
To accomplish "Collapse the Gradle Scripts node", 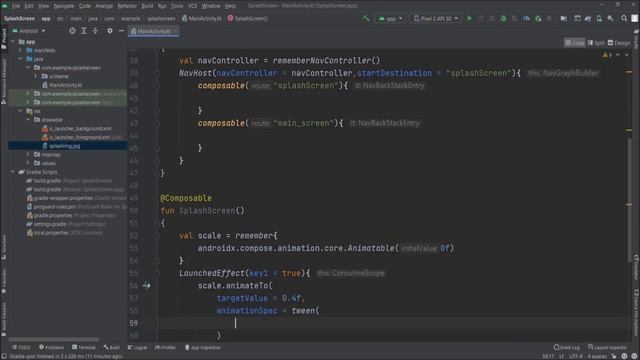I will coord(12,172).
